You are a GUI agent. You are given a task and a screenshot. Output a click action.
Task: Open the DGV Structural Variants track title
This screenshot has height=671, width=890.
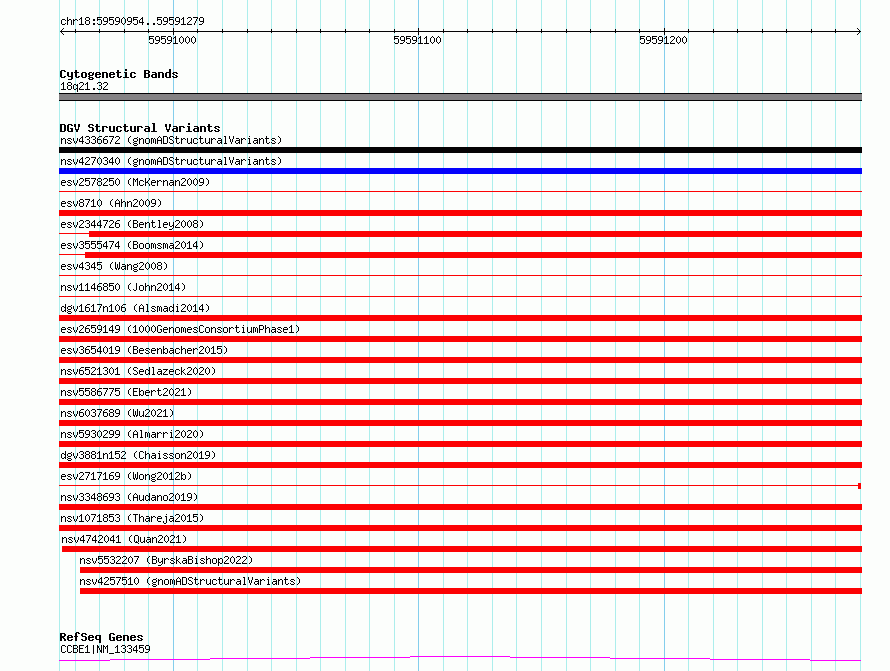coord(140,128)
